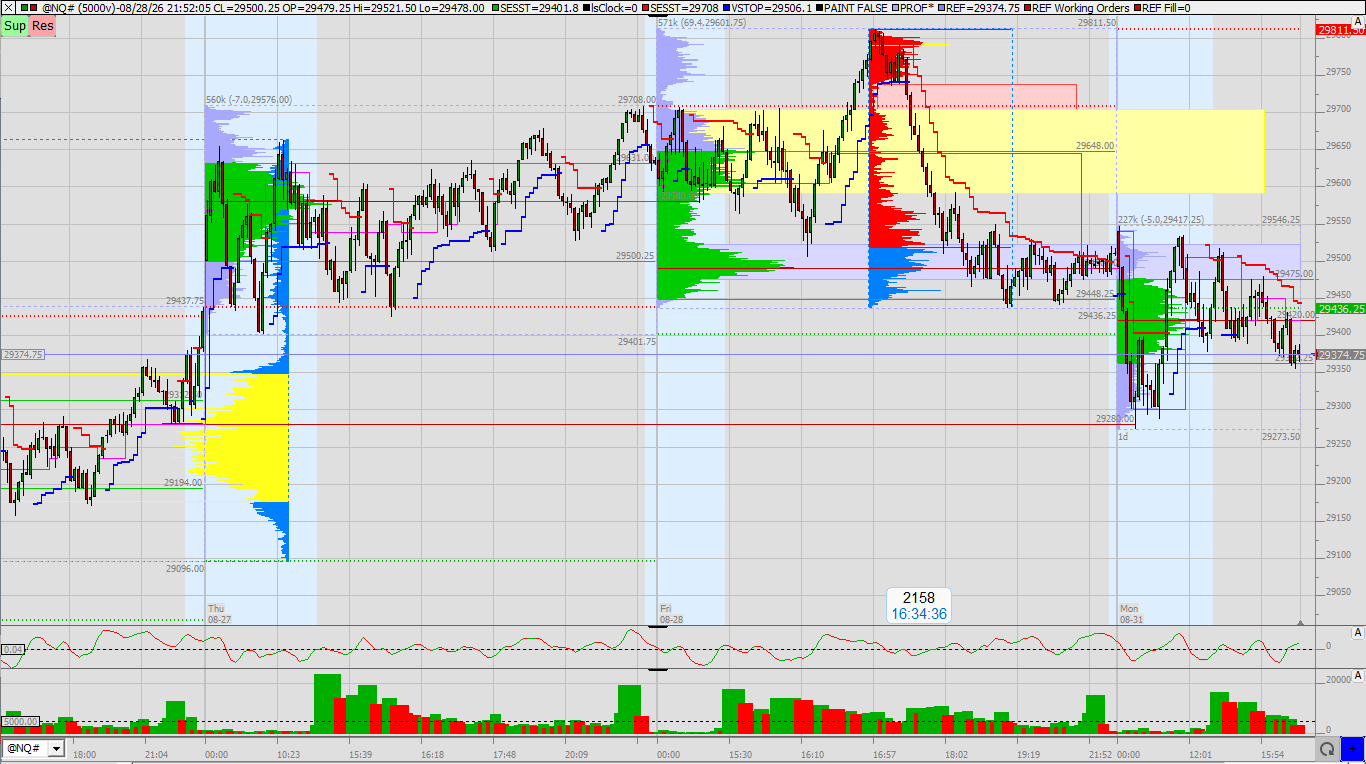Click the @NQ# symbol entry box
The image size is (1366, 764).
pos(25,748)
